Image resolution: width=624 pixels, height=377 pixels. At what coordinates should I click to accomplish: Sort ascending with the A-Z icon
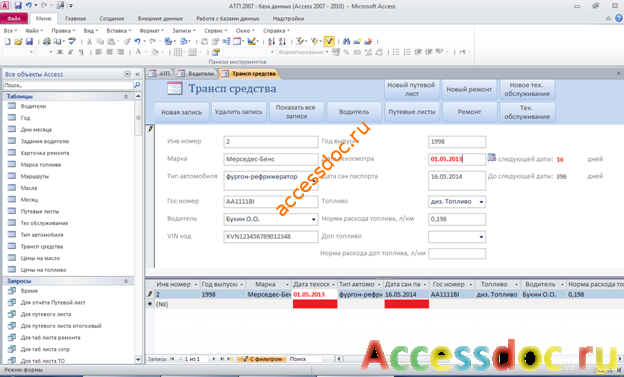pyautogui.click(x=271, y=41)
